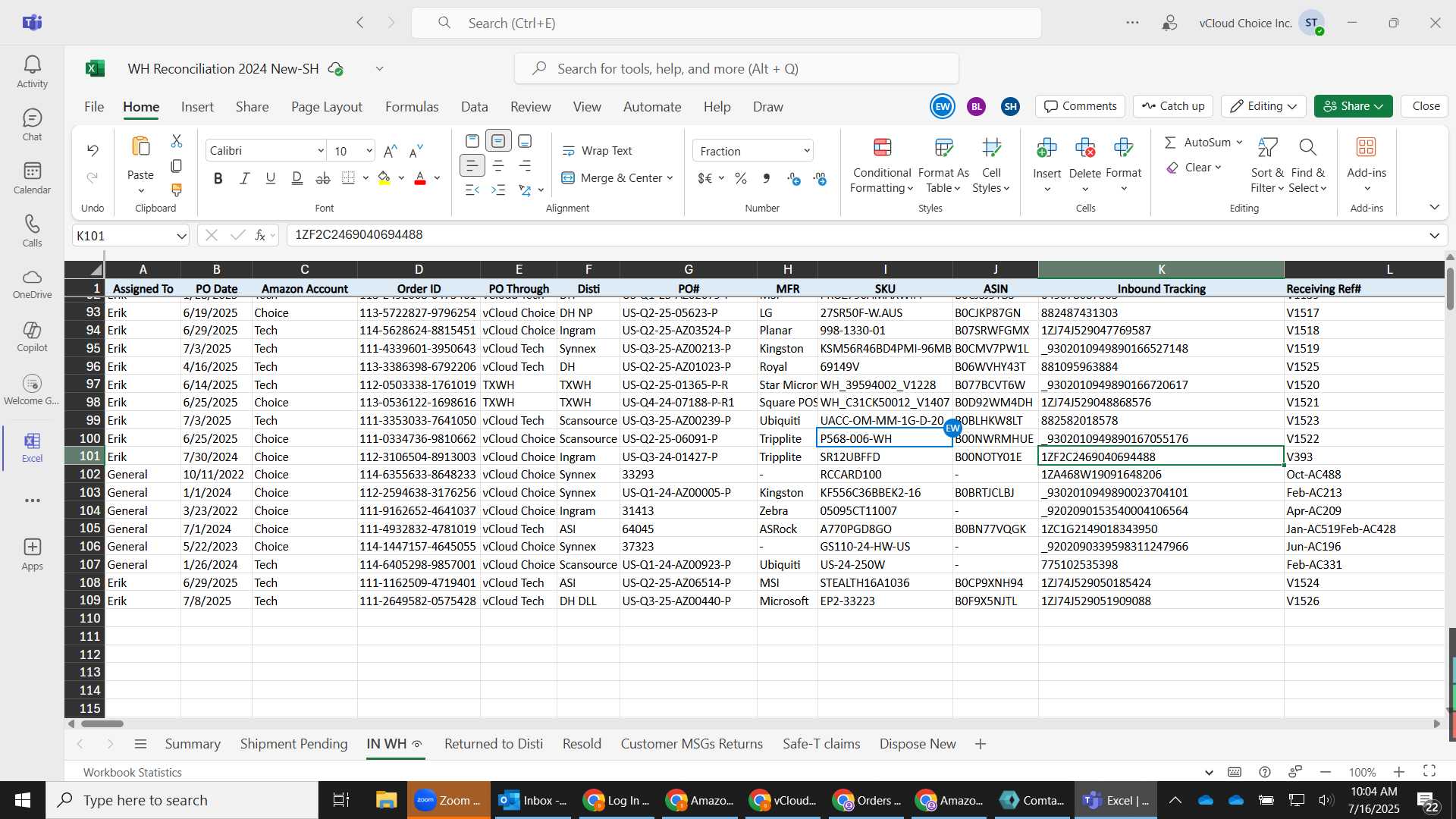
Task: Open Activity in Teams sidebar
Action: (32, 72)
